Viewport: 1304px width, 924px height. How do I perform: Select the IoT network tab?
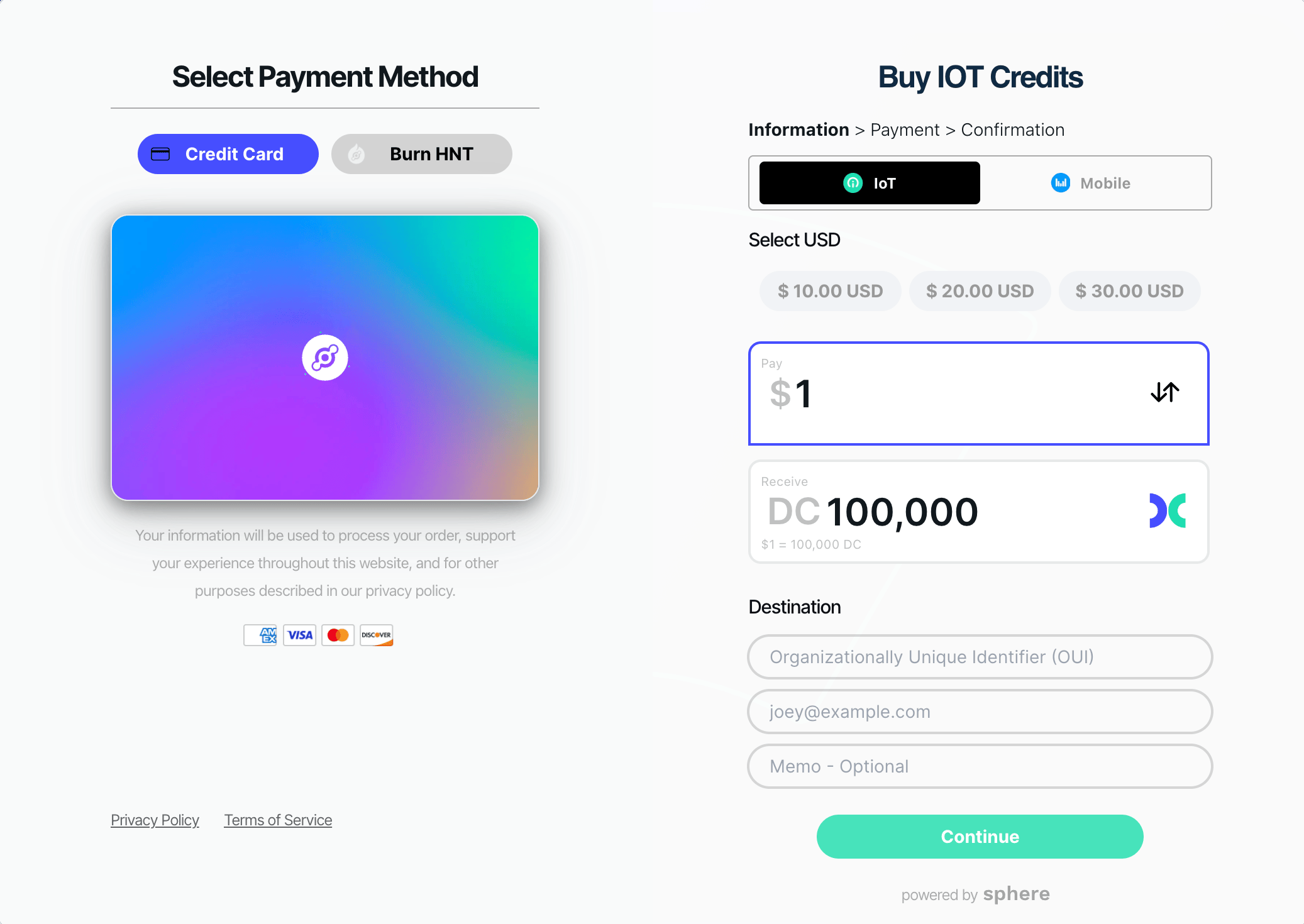870,183
